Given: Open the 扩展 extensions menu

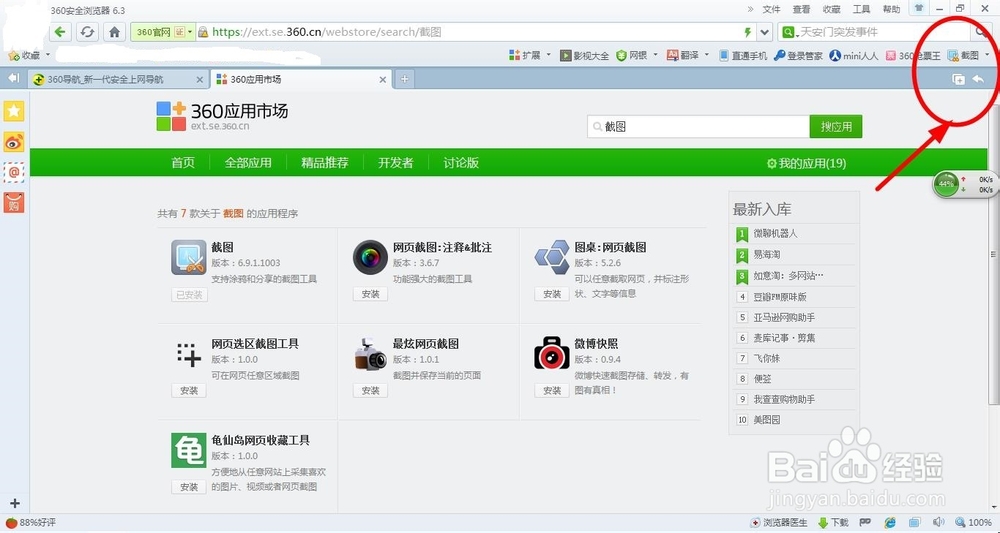Looking at the screenshot, I should (531, 55).
